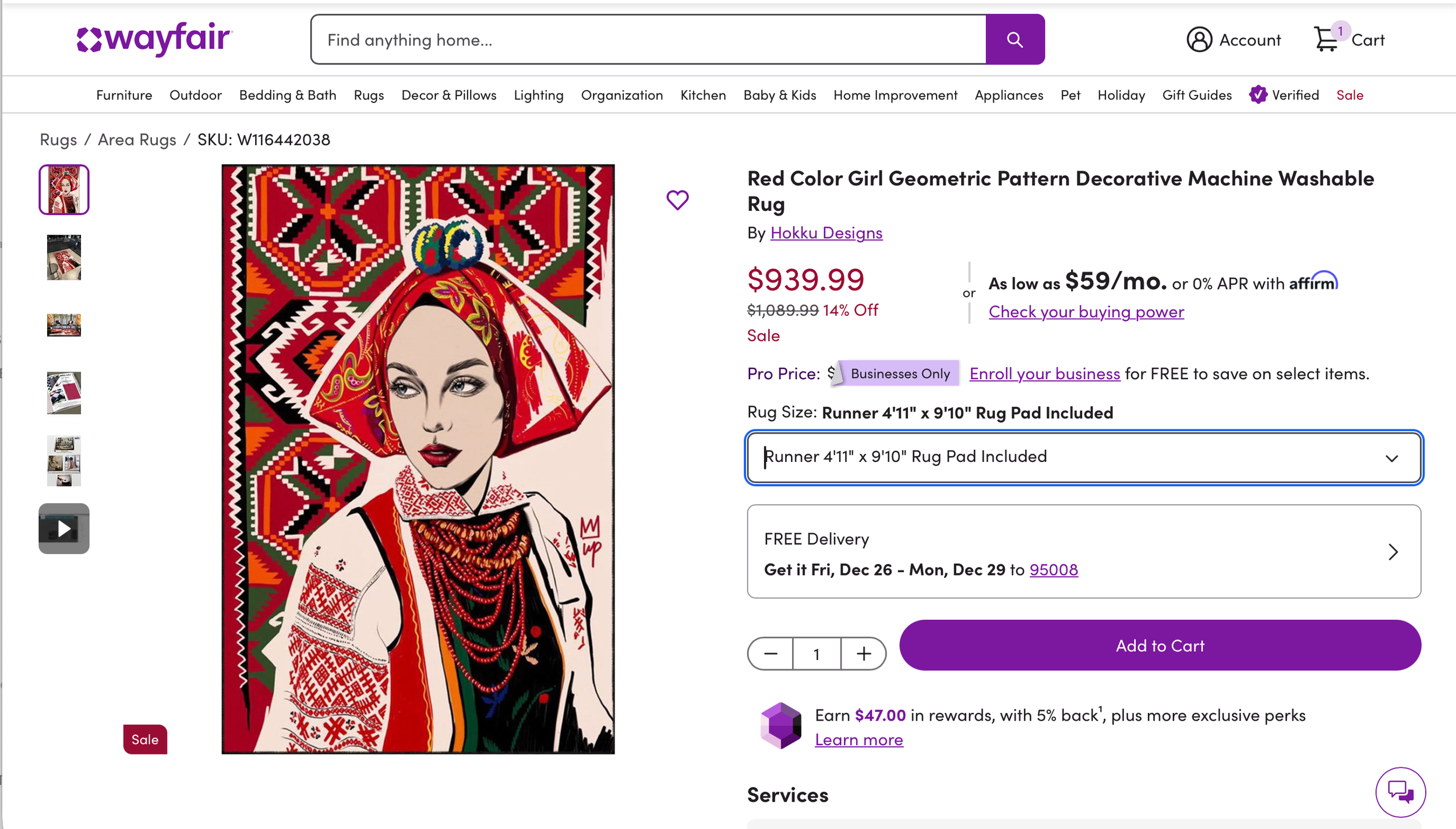This screenshot has width=1456, height=829.
Task: Click the Verified badge icon
Action: 1258,94
